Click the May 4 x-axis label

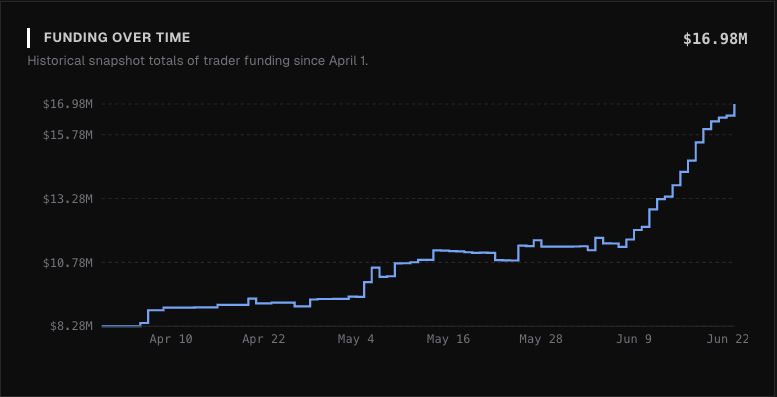click(356, 339)
